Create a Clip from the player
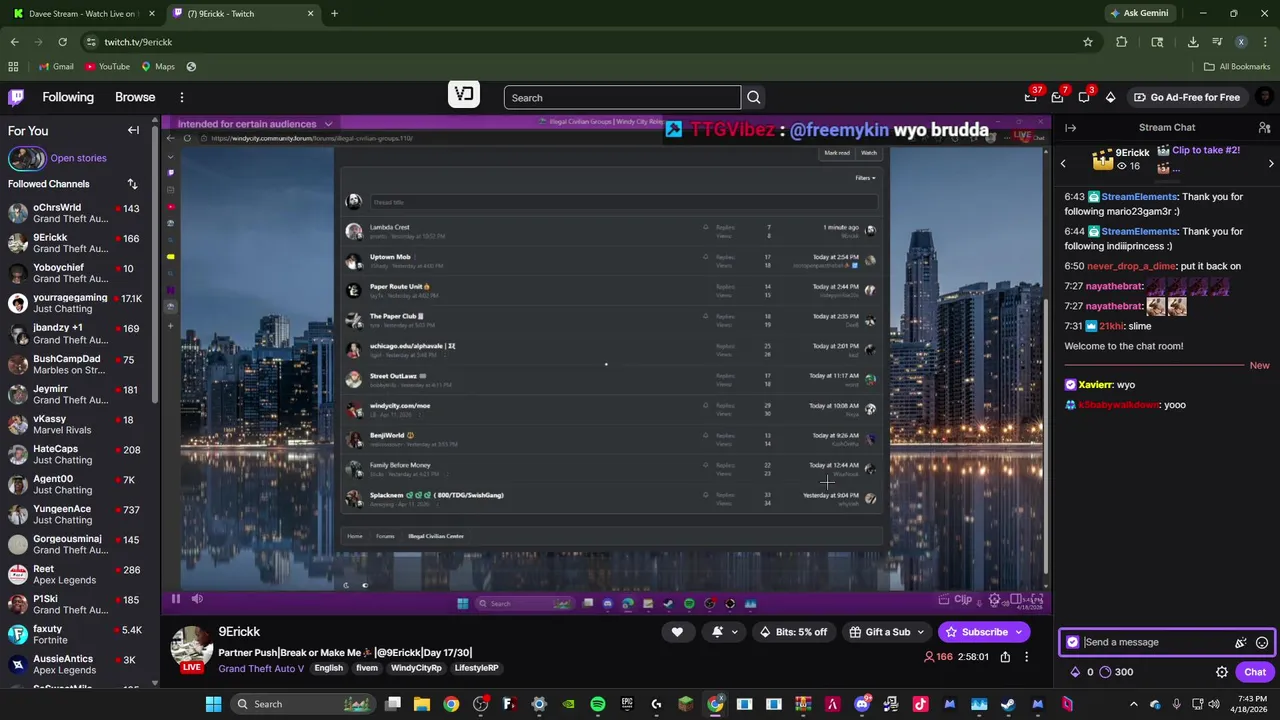The width and height of the screenshot is (1280, 720). click(x=955, y=600)
